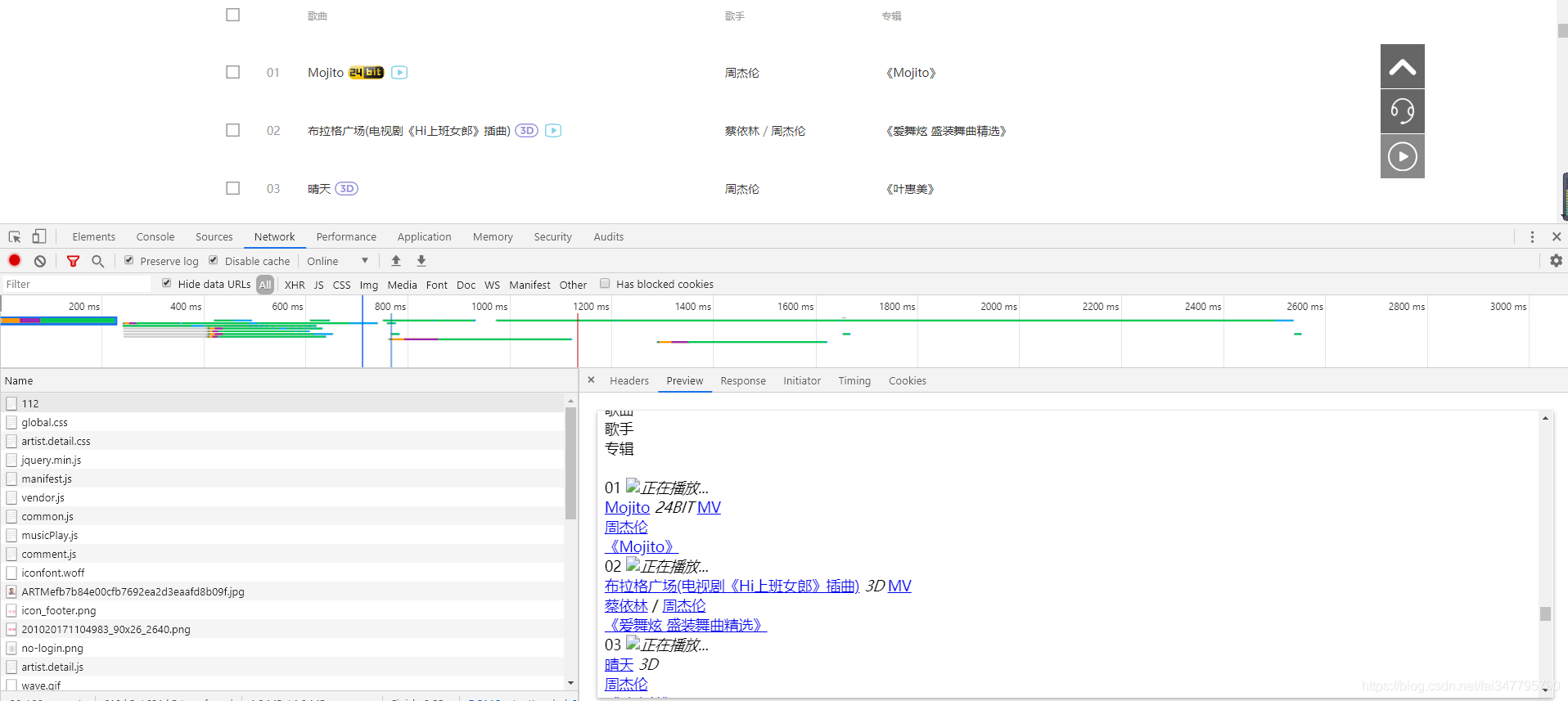Switch to Performance tab
Image resolution: width=1568 pixels, height=701 pixels.
346,236
